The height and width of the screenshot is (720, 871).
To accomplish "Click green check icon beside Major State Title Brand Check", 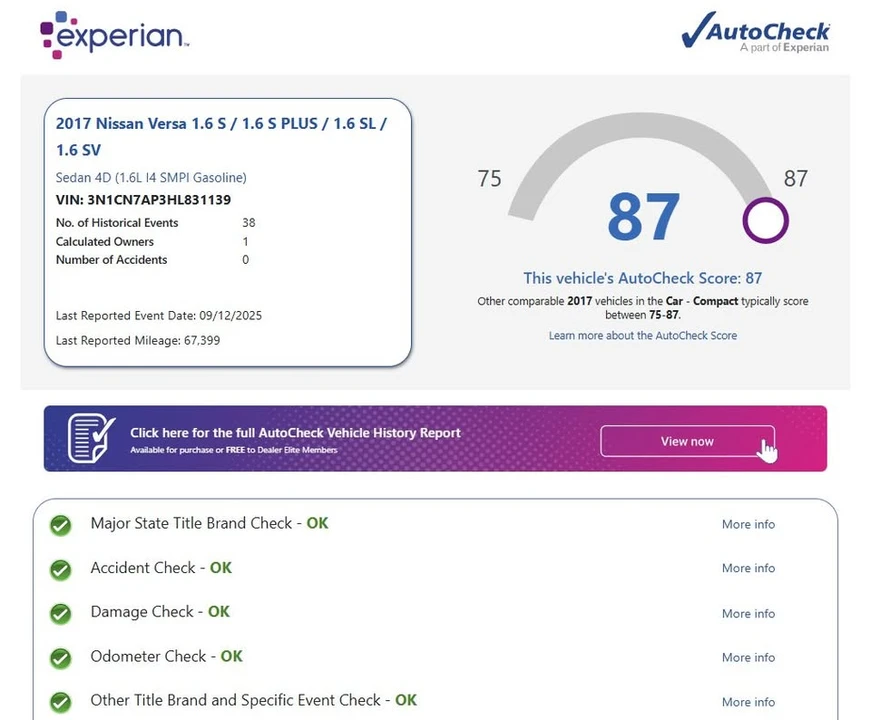I will point(61,524).
